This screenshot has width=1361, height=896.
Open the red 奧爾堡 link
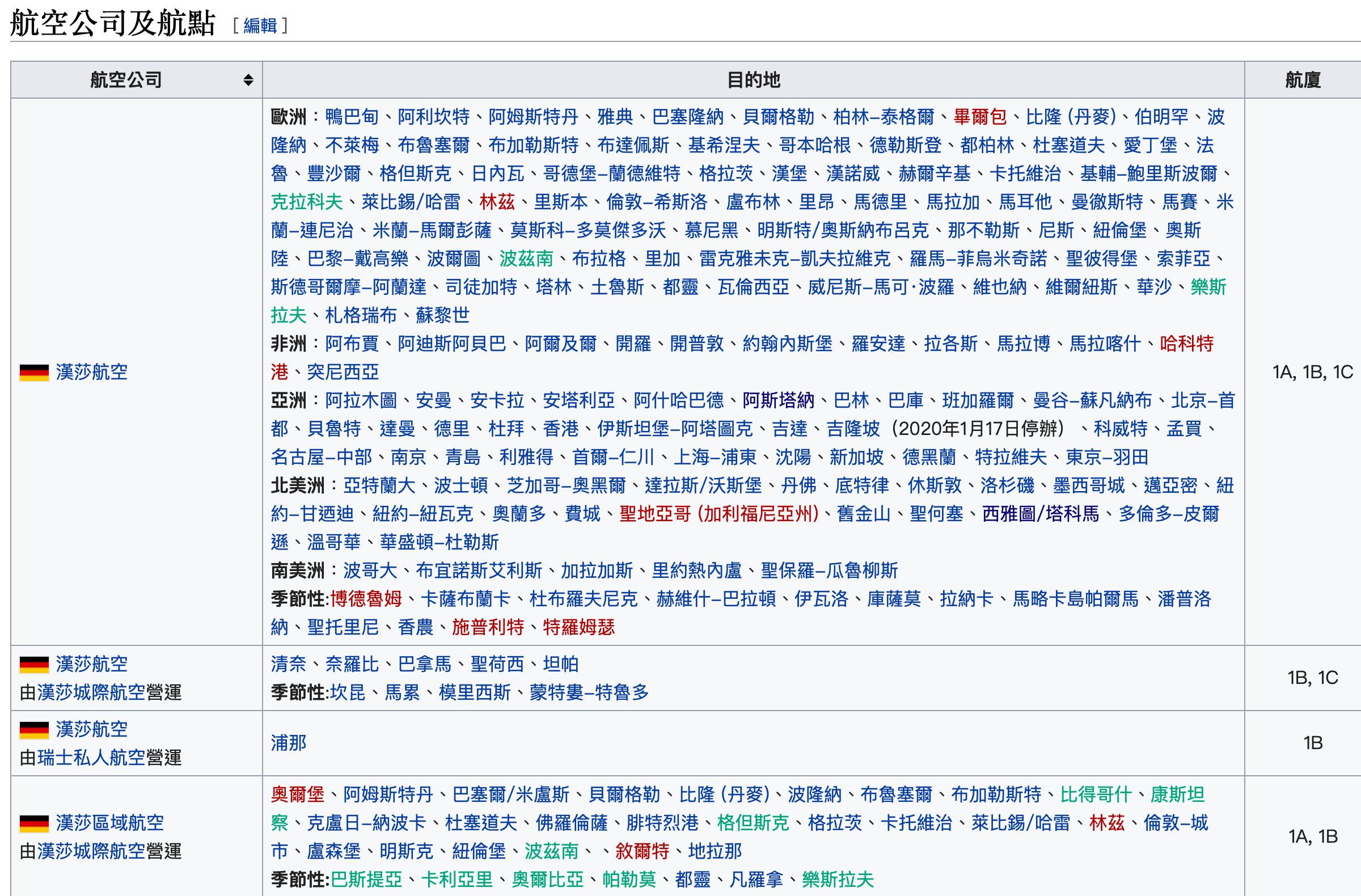tap(297, 794)
